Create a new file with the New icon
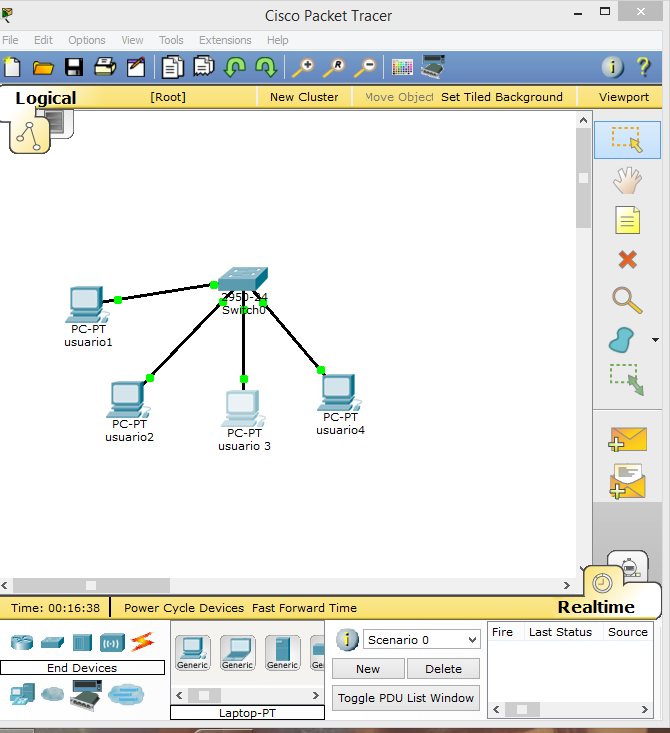Image resolution: width=670 pixels, height=733 pixels. (13, 67)
